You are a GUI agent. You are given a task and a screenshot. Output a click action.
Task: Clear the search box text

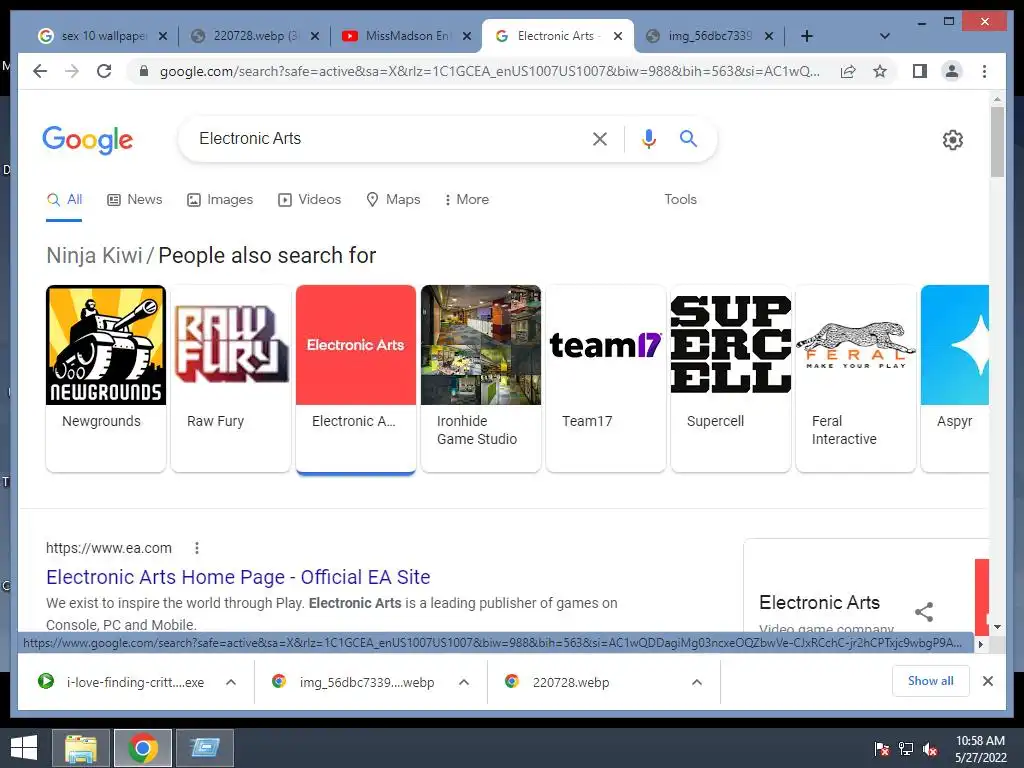(600, 138)
